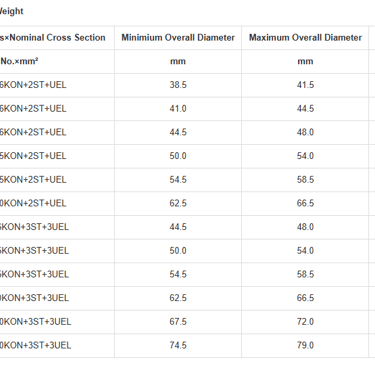Click the mm unit under Maximum Overall Diameter
Viewport: 375px width, 366px height.
[x=305, y=61]
